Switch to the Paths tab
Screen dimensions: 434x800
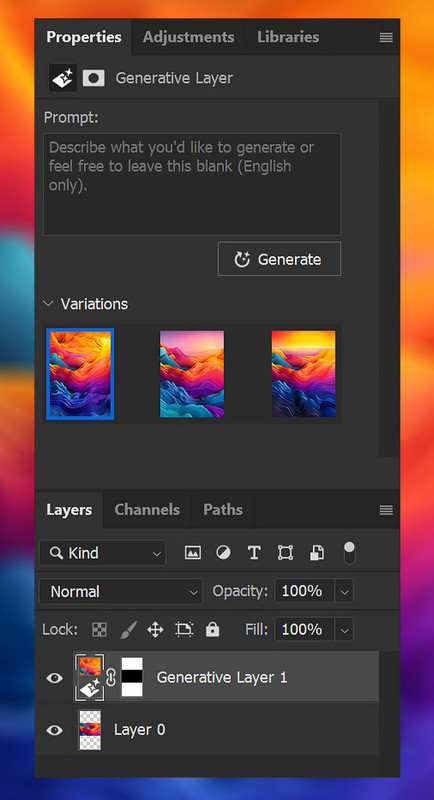223,510
